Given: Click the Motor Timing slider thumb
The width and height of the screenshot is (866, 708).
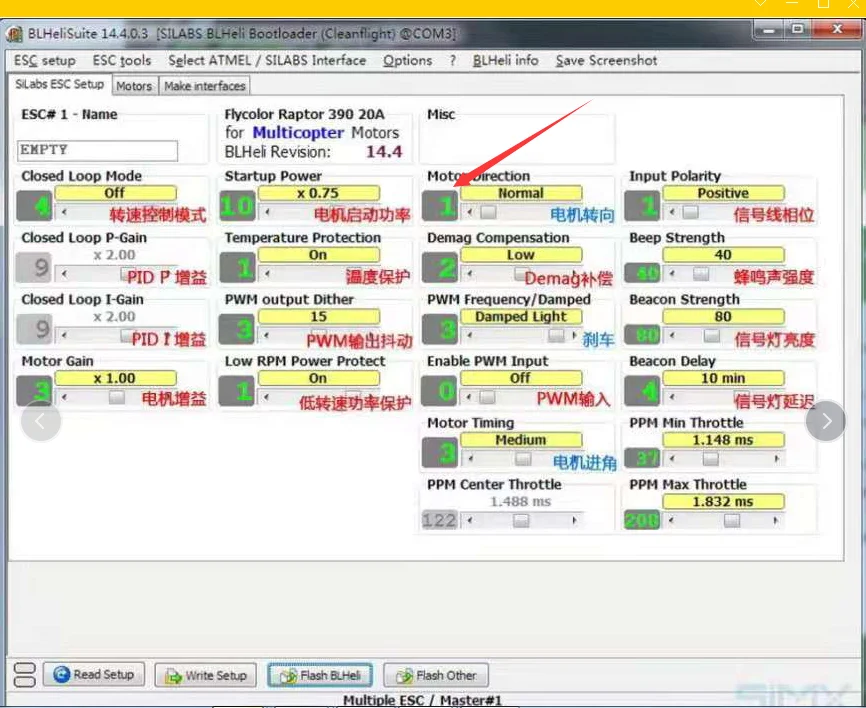Looking at the screenshot, I should pos(523,459).
